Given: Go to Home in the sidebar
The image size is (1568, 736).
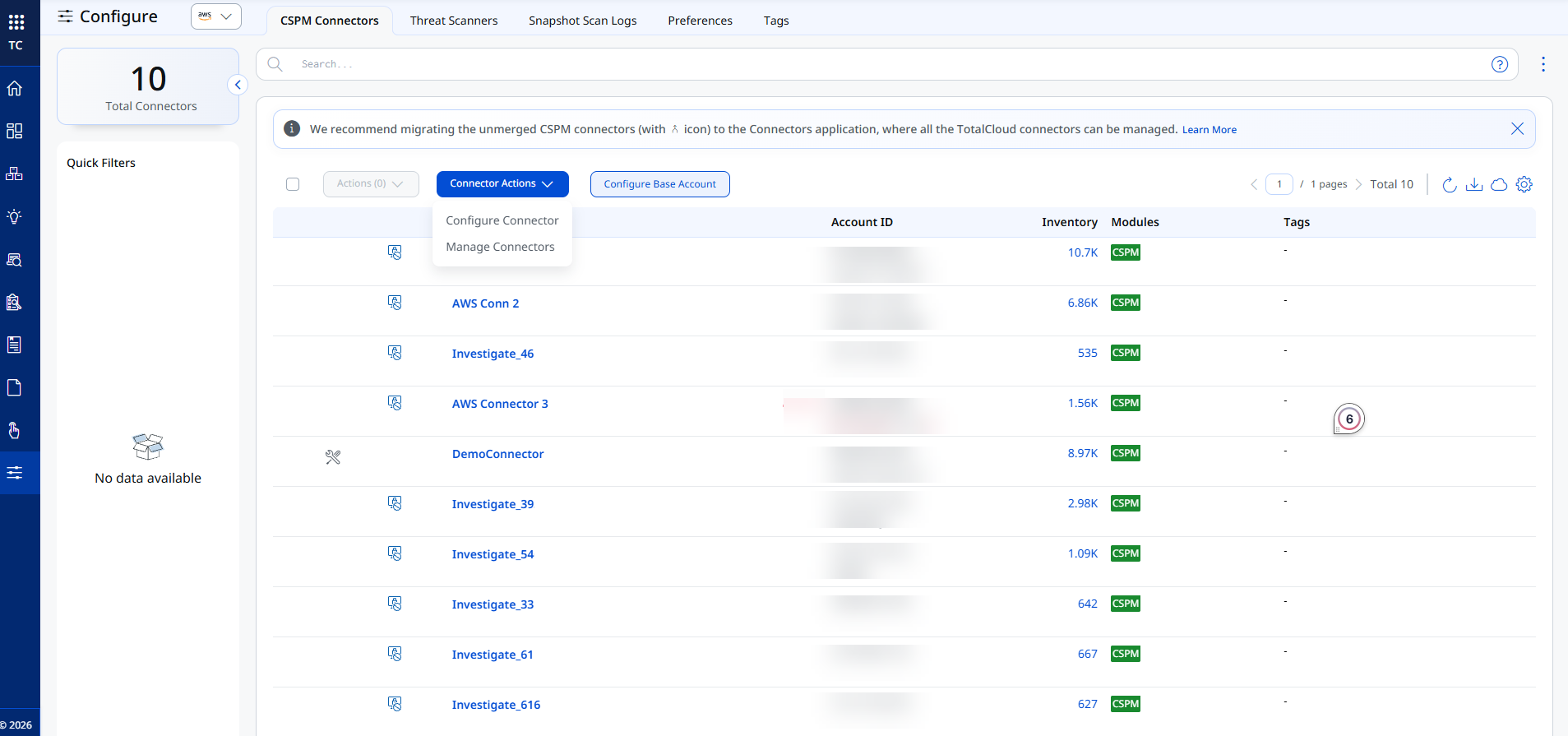Looking at the screenshot, I should pyautogui.click(x=15, y=89).
